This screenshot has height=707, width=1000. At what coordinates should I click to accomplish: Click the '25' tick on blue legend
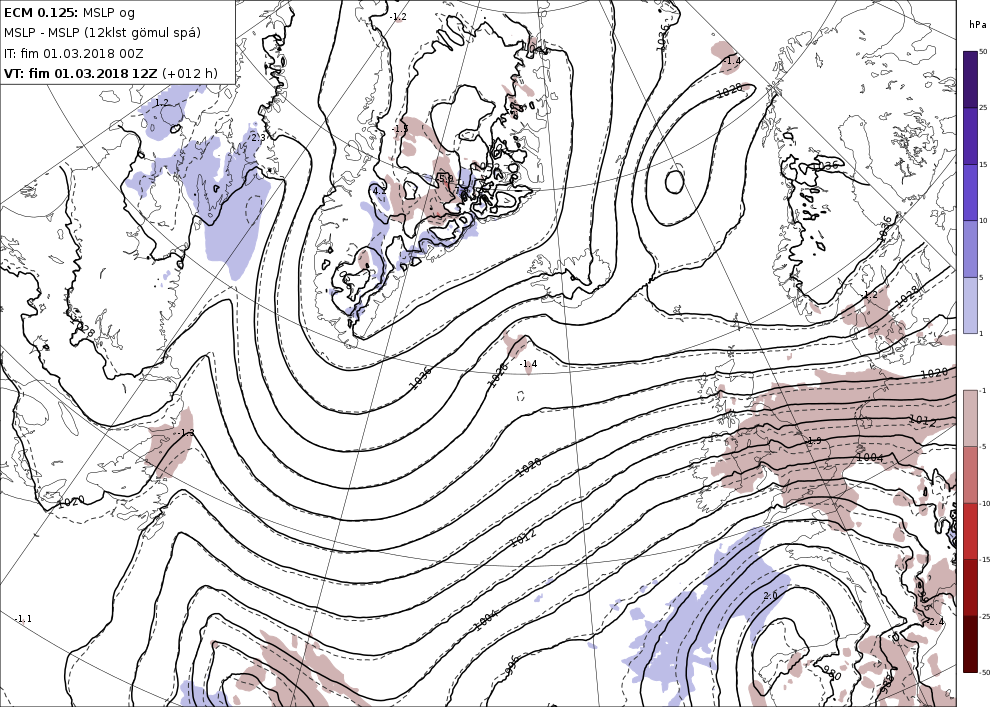(x=983, y=108)
